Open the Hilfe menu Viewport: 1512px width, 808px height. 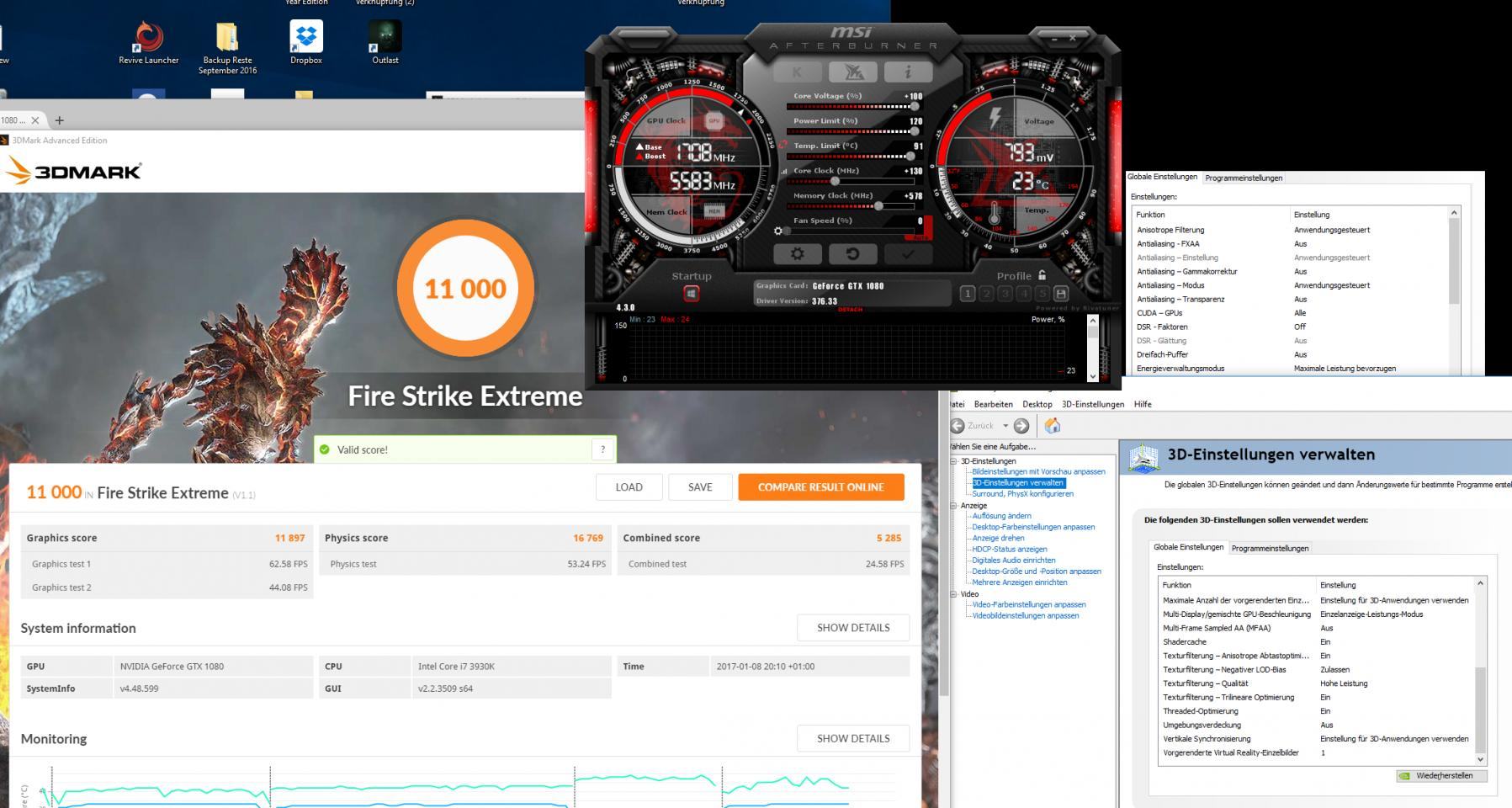tap(1143, 404)
